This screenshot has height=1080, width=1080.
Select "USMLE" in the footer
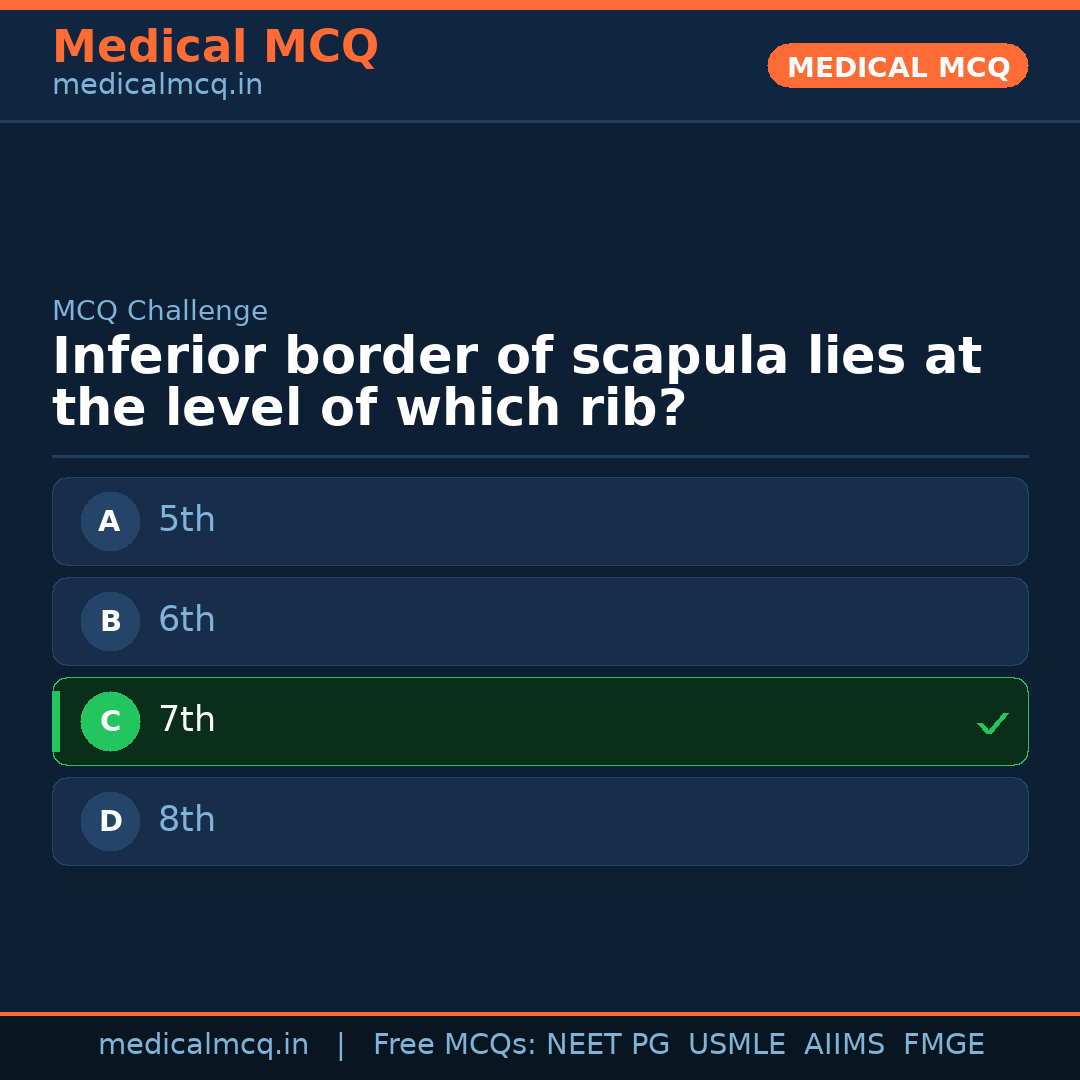coord(736,1045)
